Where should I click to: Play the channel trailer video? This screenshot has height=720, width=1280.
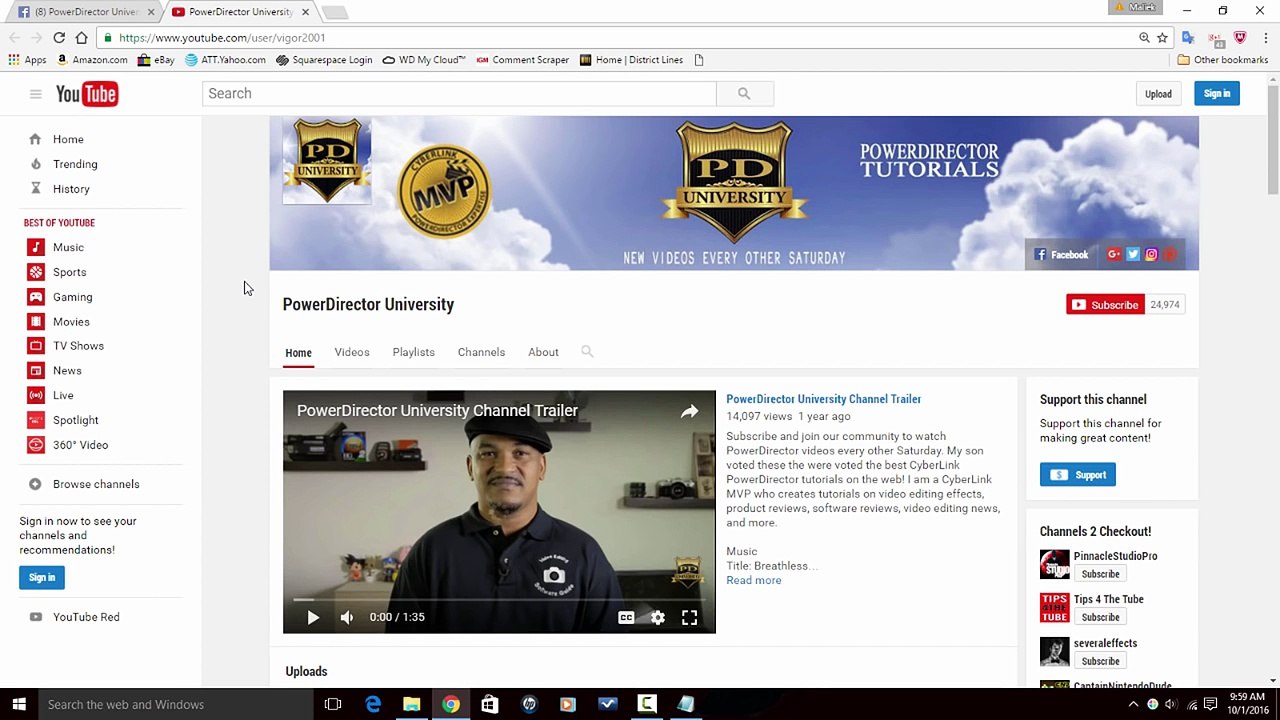click(313, 618)
